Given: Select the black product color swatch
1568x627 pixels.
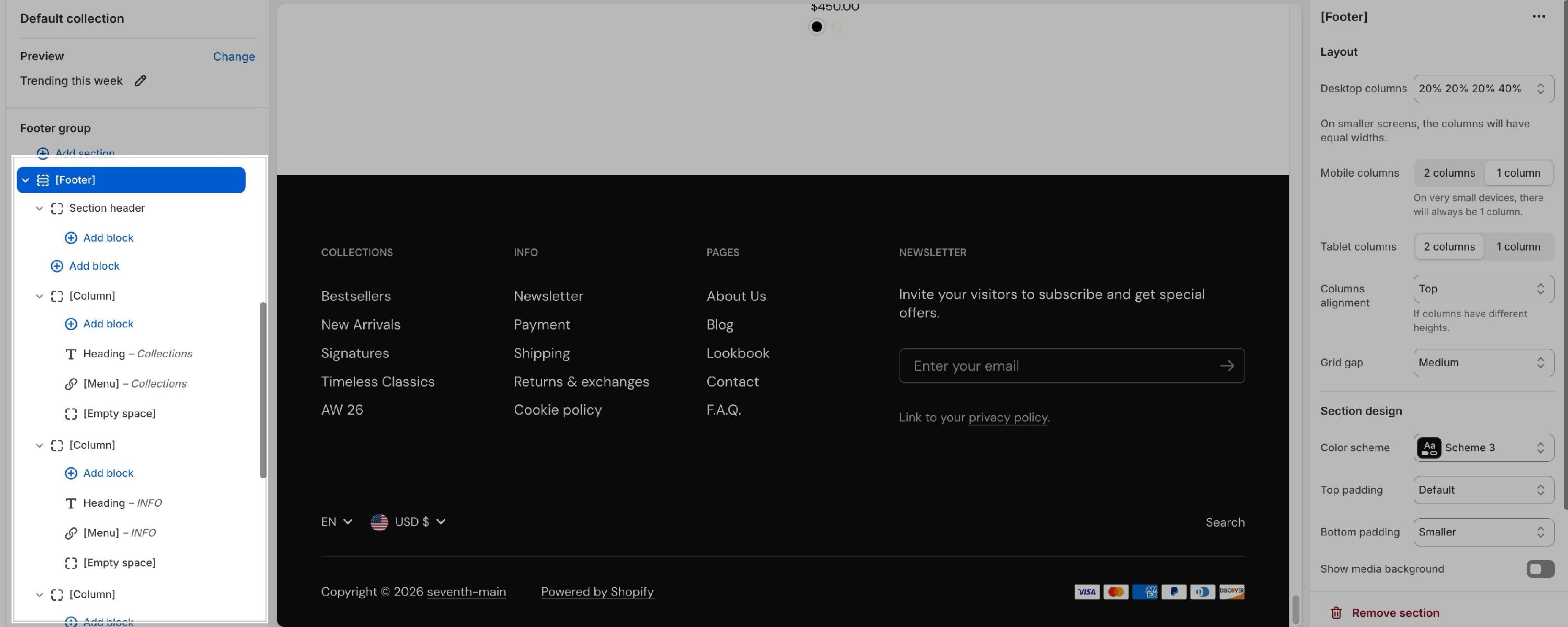Looking at the screenshot, I should (816, 27).
